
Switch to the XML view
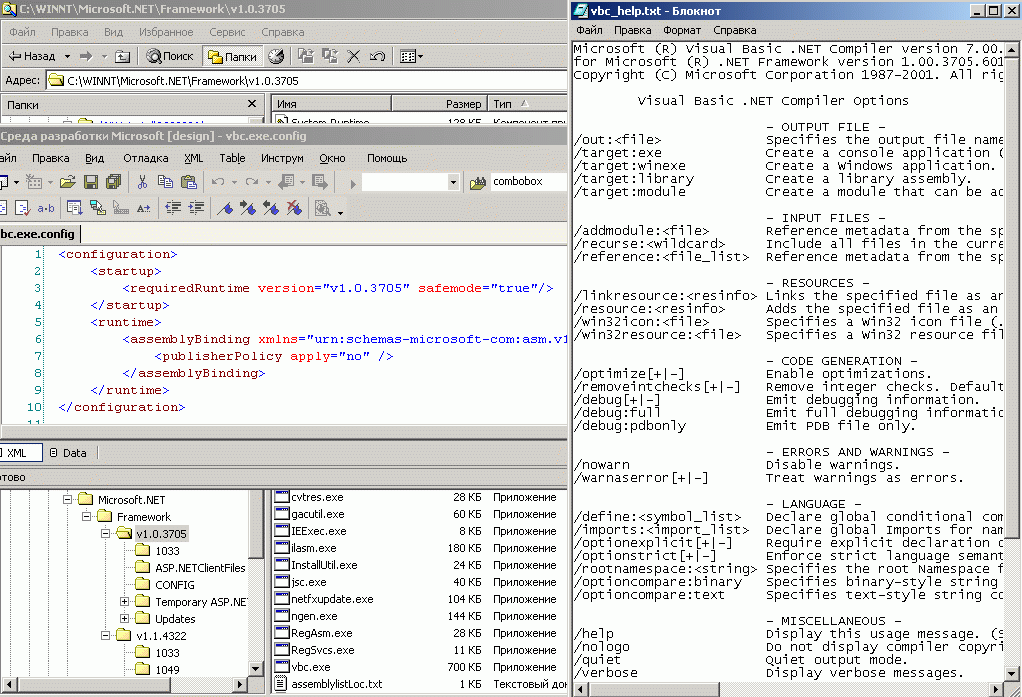click(18, 453)
